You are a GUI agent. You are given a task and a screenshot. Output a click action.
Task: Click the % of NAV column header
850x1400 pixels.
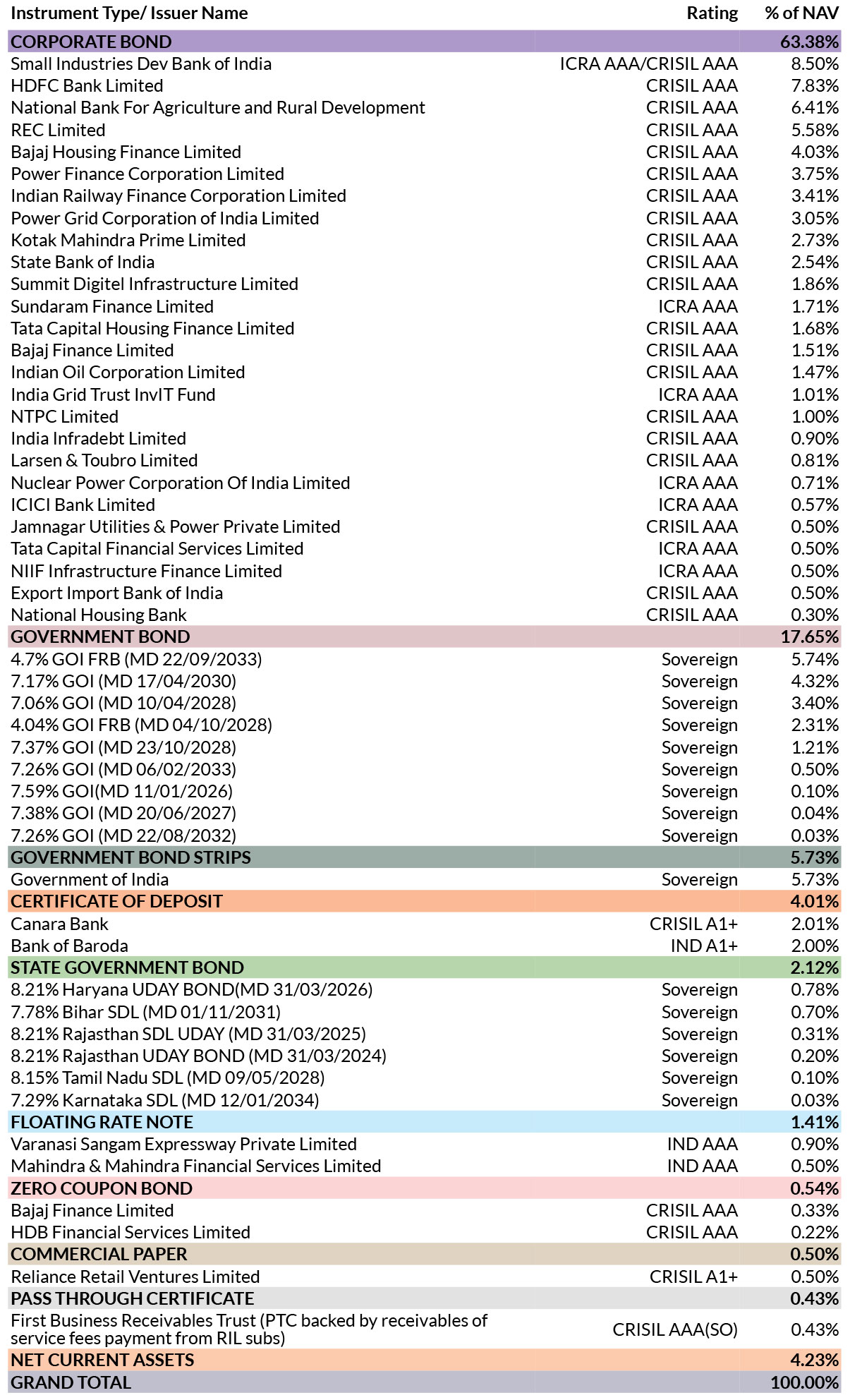coord(802,13)
